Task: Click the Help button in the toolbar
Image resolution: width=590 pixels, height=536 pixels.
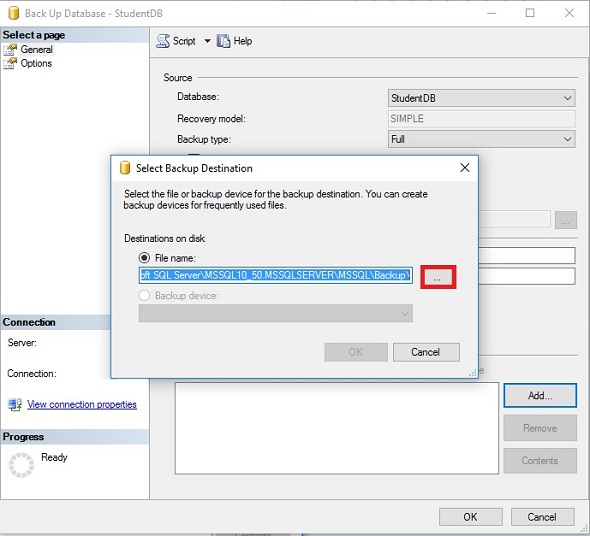Action: click(234, 41)
